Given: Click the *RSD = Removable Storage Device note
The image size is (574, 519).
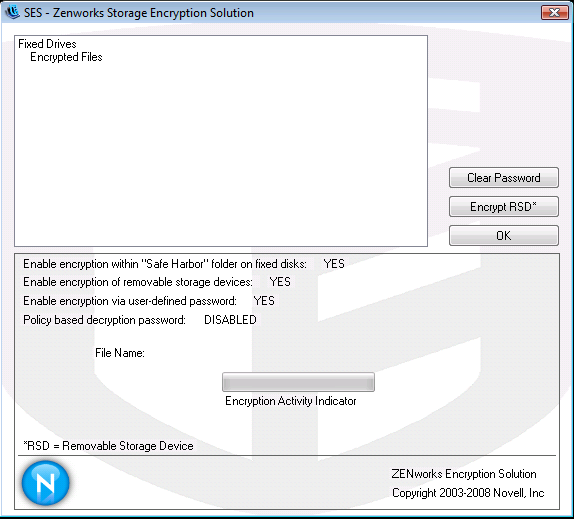Looking at the screenshot, I should [x=108, y=446].
